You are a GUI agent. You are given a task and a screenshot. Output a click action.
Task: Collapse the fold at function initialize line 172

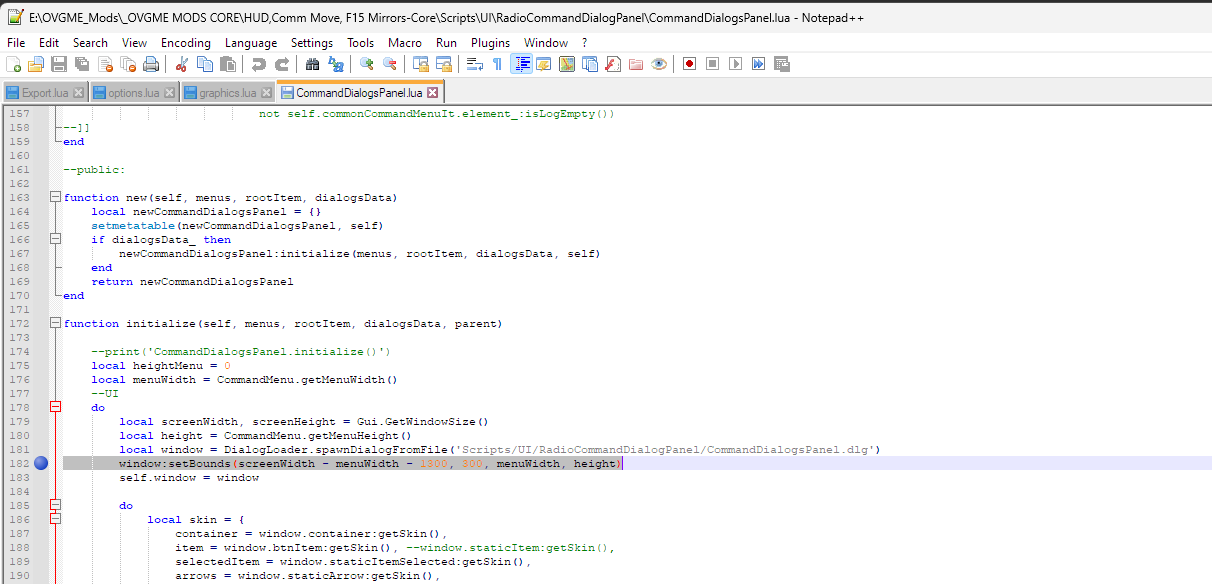55,324
